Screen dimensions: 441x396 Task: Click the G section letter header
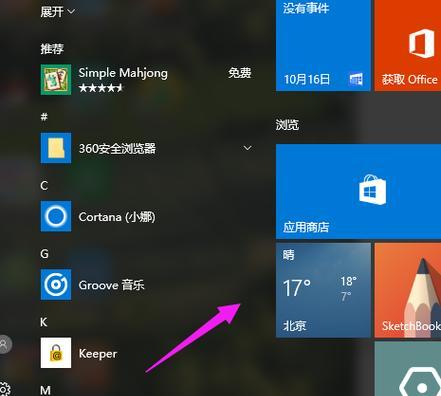[x=44, y=254]
